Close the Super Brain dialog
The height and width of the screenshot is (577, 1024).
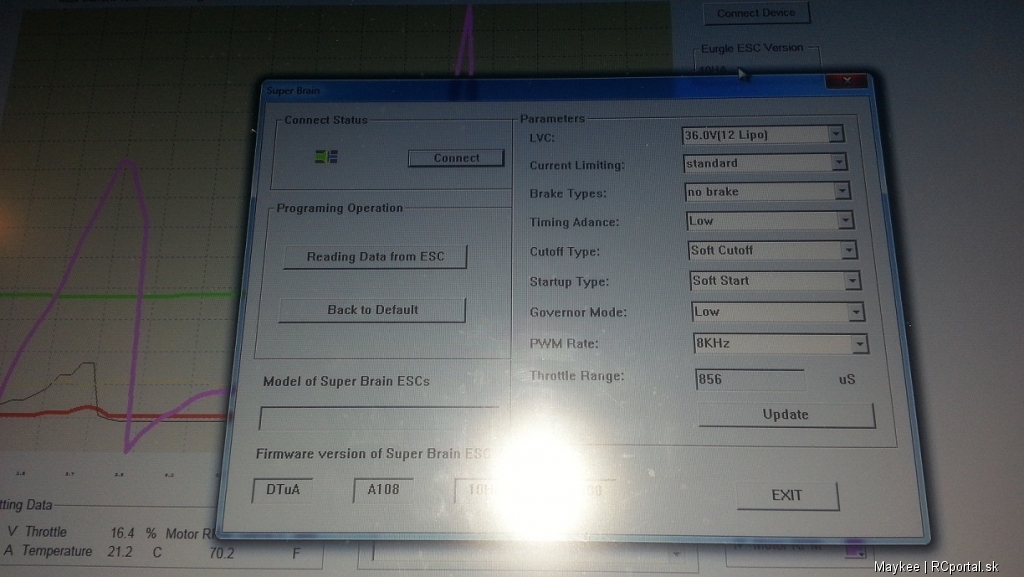point(847,80)
